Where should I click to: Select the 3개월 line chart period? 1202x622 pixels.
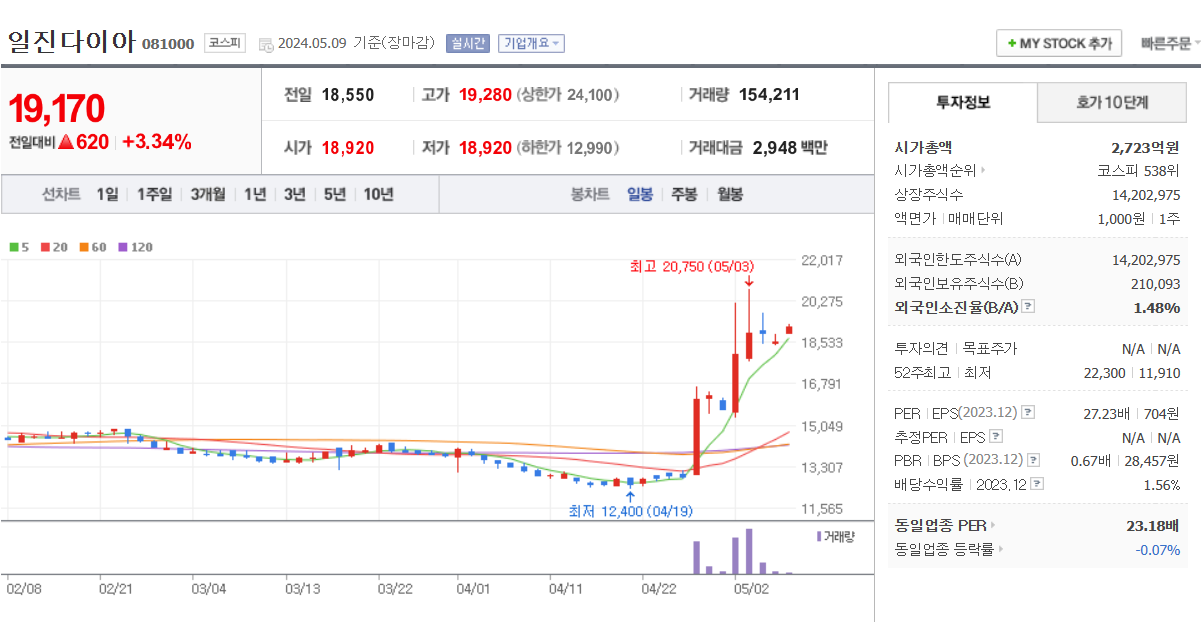click(208, 194)
